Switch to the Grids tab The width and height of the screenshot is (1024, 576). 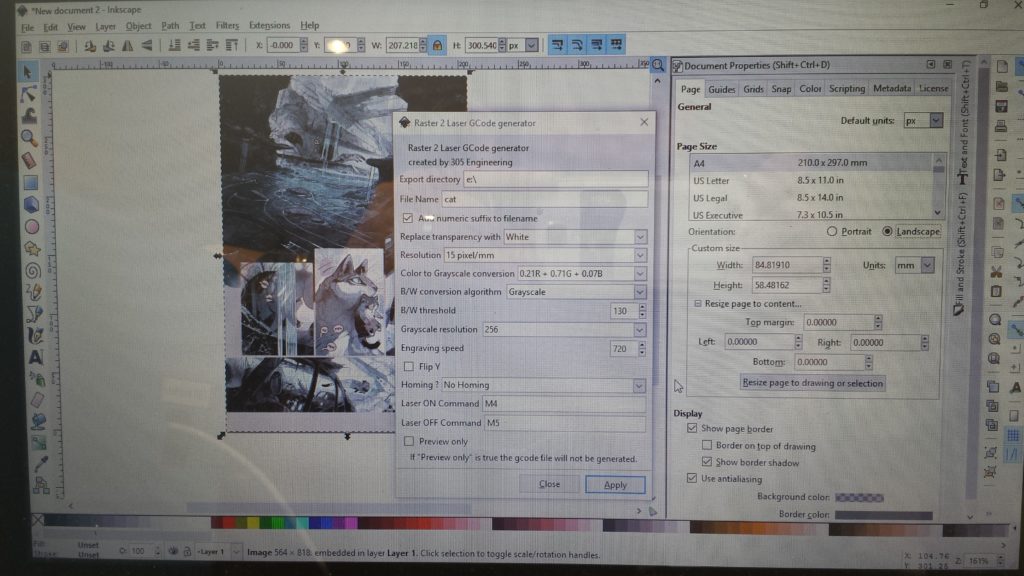tap(752, 89)
